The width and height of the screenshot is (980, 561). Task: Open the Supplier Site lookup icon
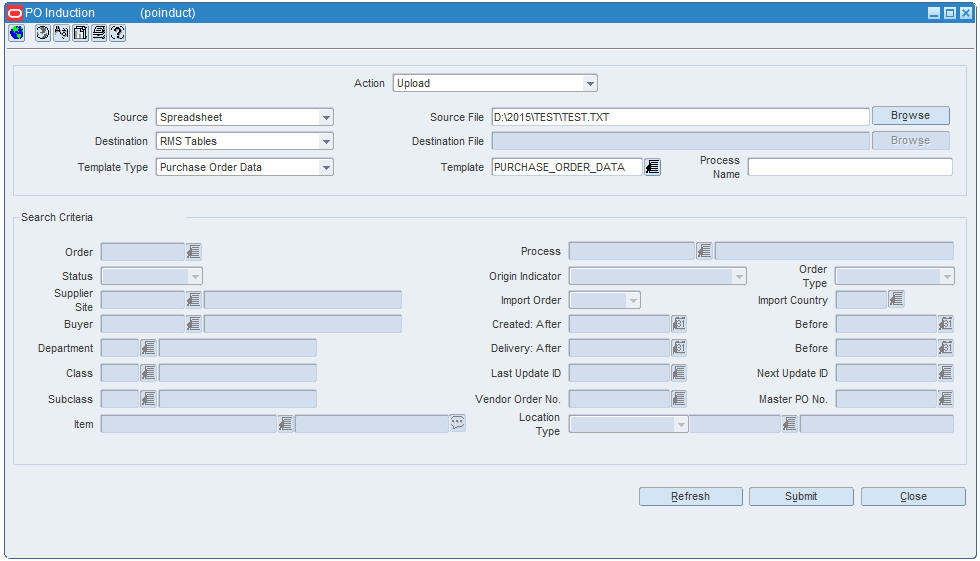click(x=193, y=300)
